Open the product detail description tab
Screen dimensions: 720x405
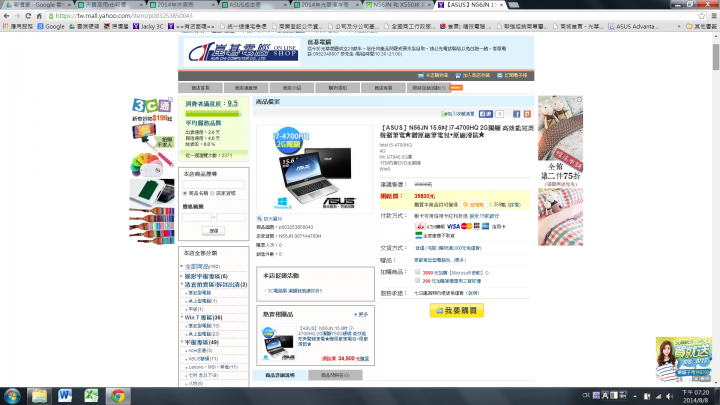click(280, 375)
